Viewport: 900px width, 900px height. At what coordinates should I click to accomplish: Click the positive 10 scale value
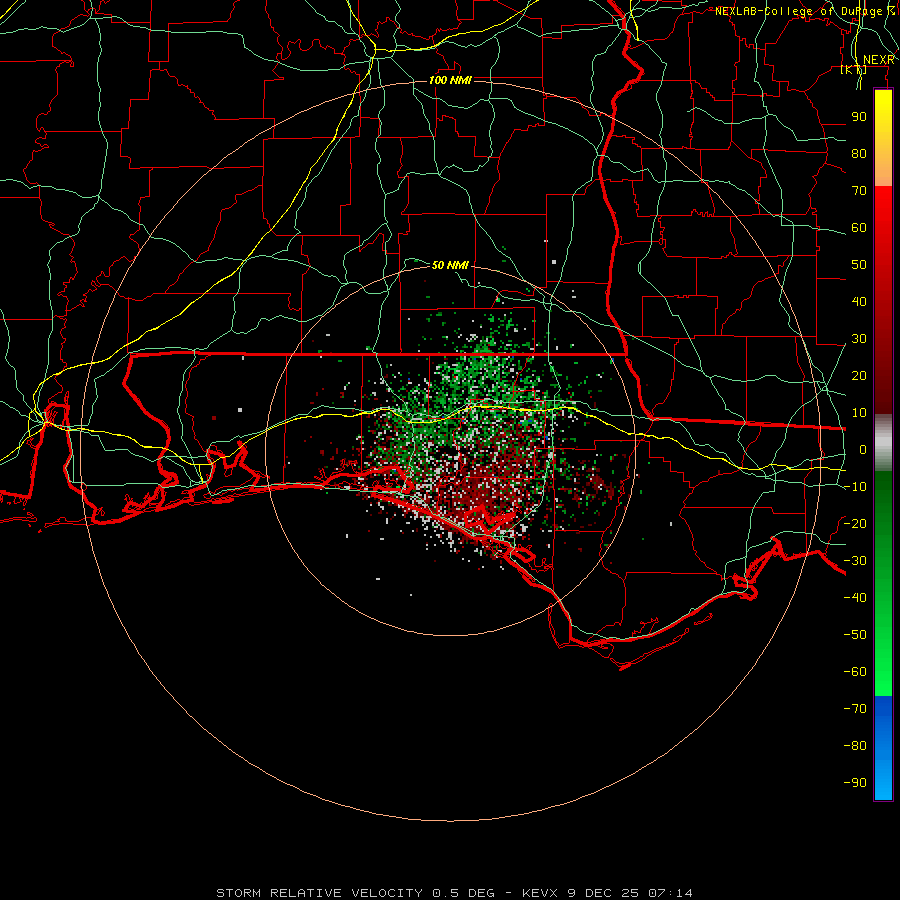point(859,413)
